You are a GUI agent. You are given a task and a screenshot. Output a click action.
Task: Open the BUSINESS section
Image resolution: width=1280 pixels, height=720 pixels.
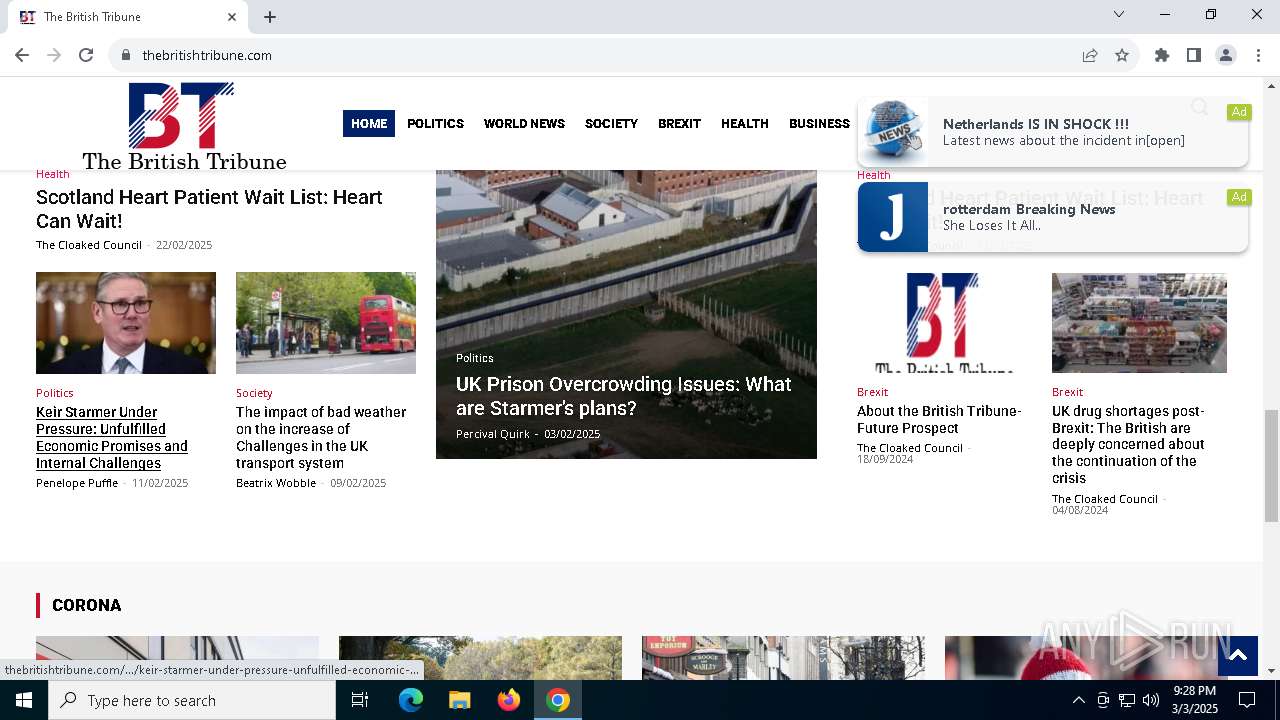[819, 123]
